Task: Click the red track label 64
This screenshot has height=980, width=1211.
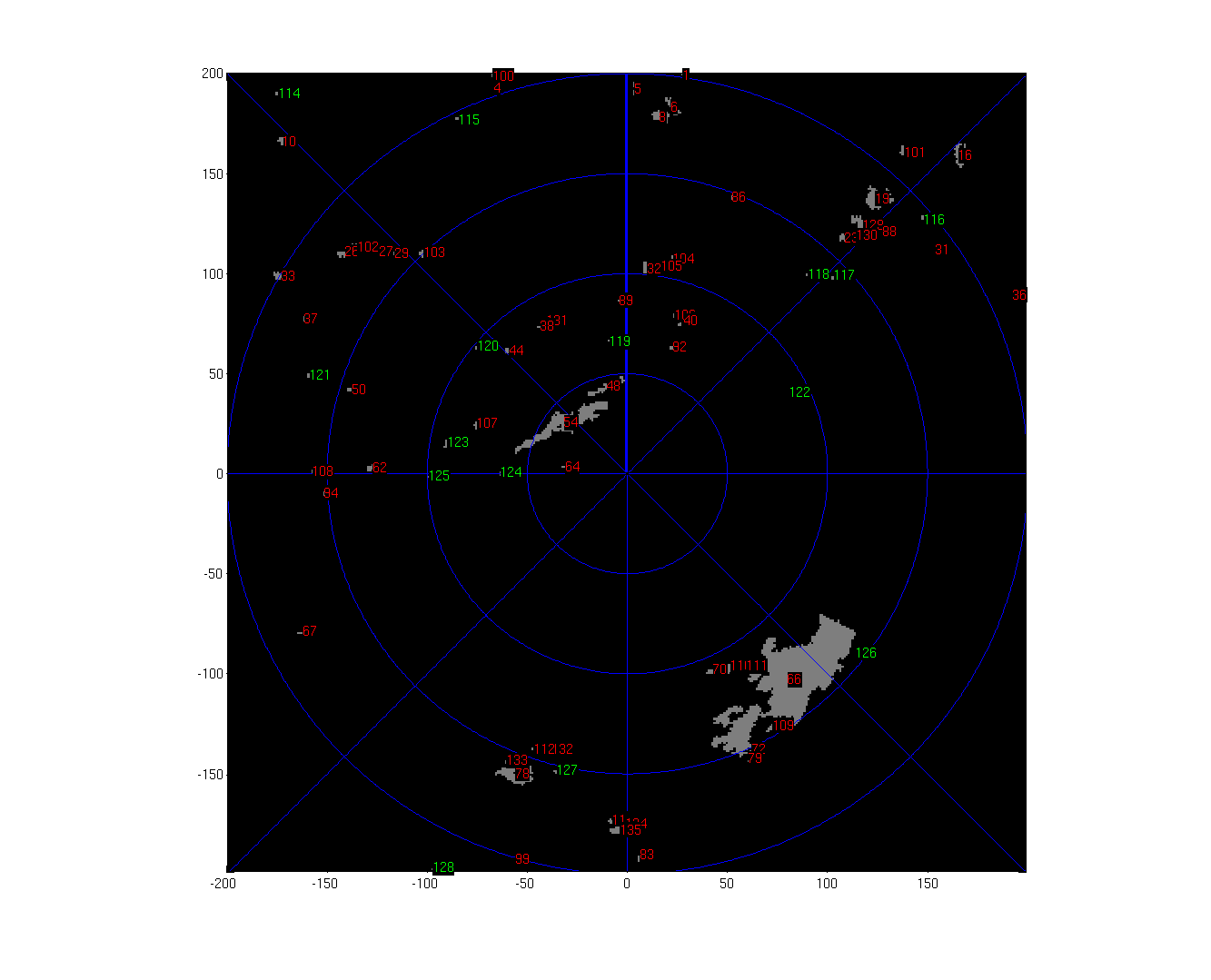Action: point(572,467)
